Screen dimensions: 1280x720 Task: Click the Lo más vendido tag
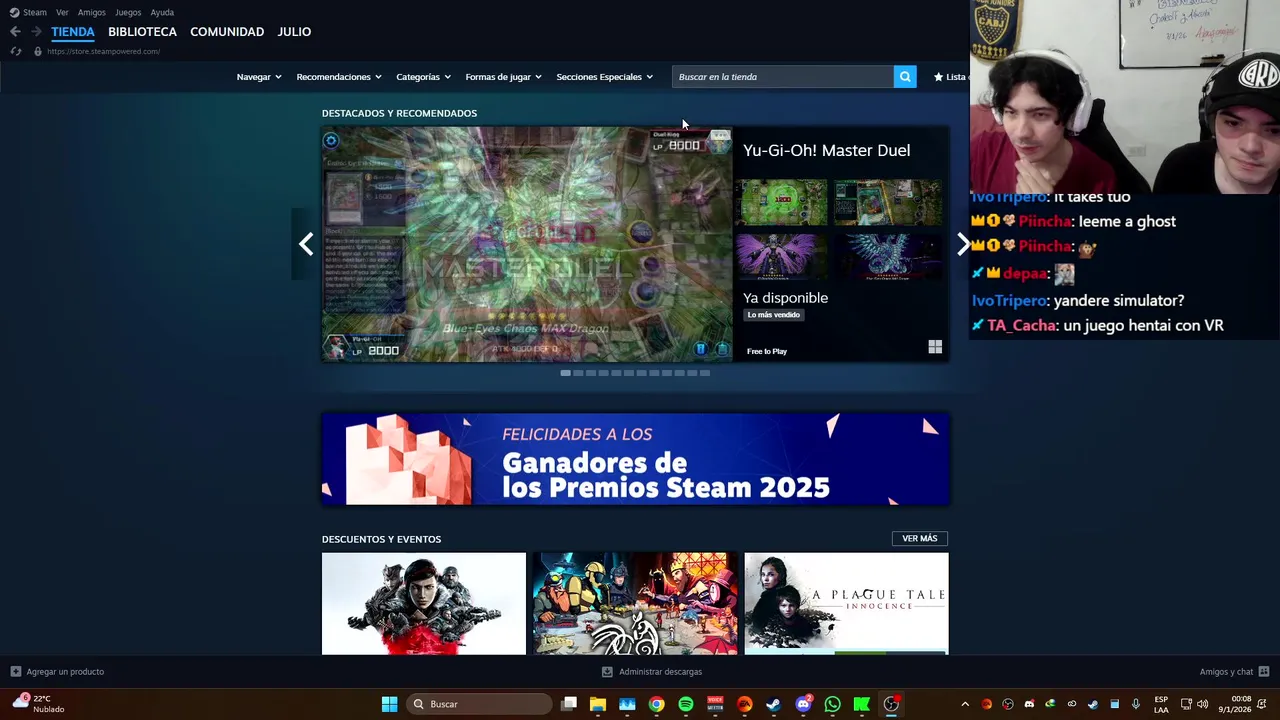[x=774, y=315]
